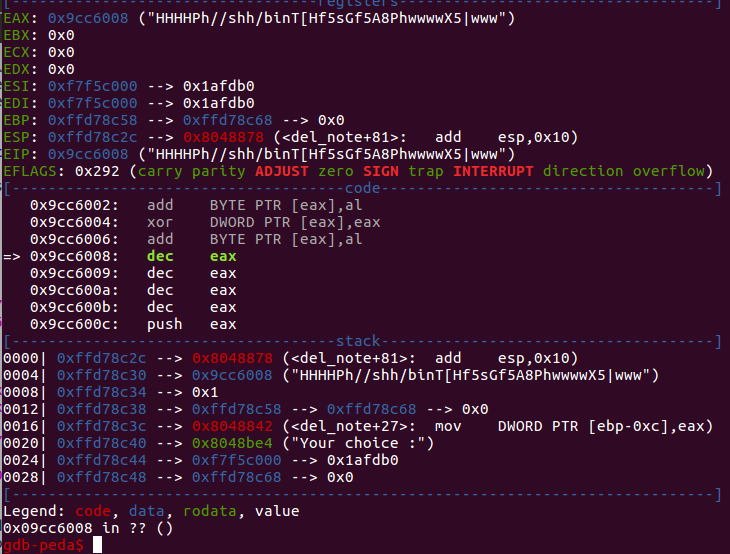Click the red SIGN flag

(381, 171)
